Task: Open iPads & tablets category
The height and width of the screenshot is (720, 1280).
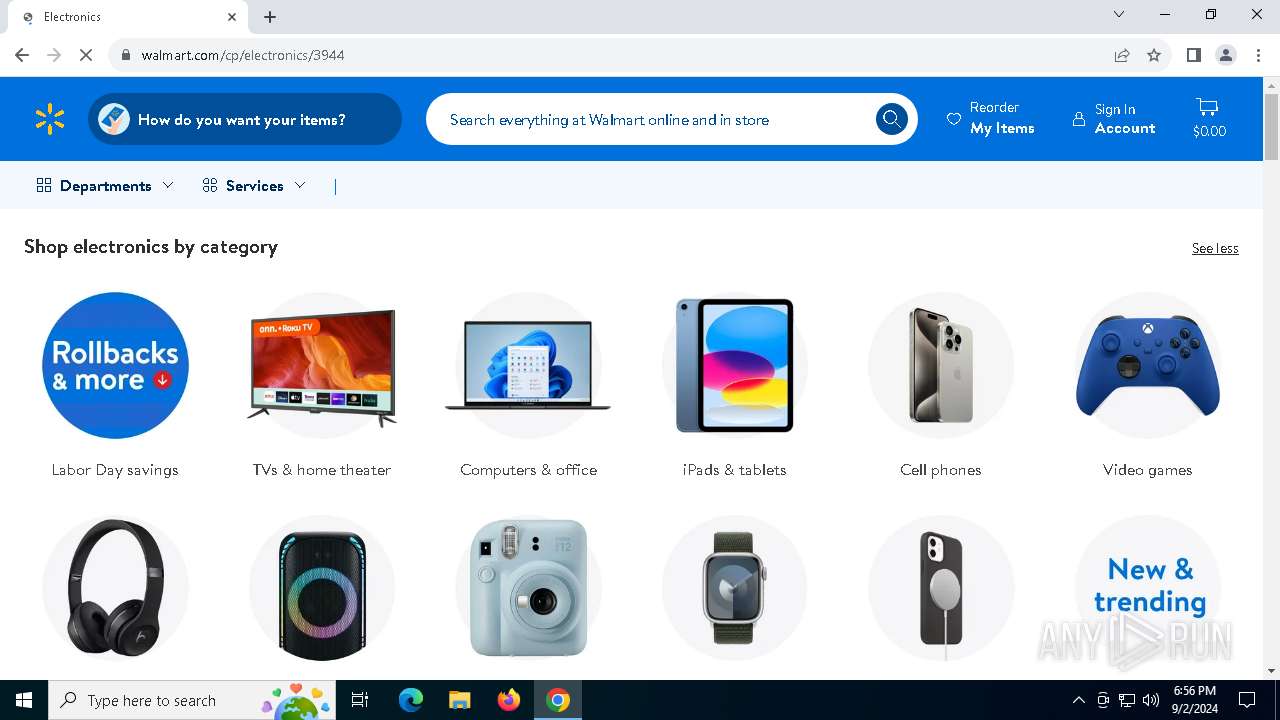Action: coord(735,385)
